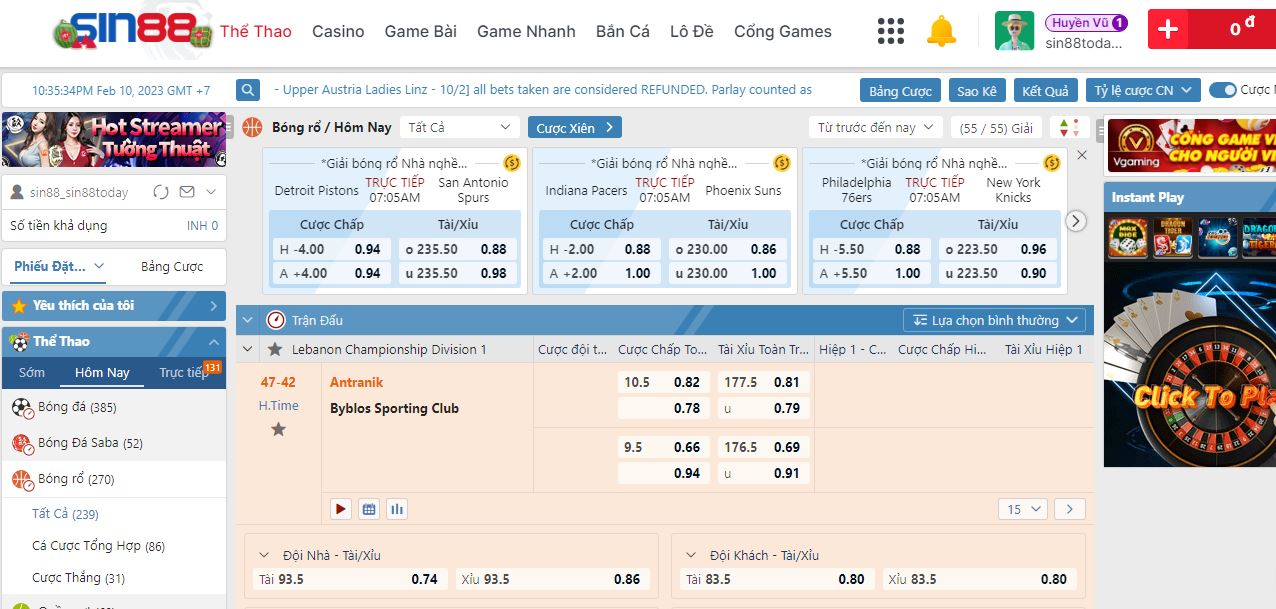The width and height of the screenshot is (1276, 609).
Task: Click coin icon on Philadelphia 76ers card
Action: (x=1052, y=163)
